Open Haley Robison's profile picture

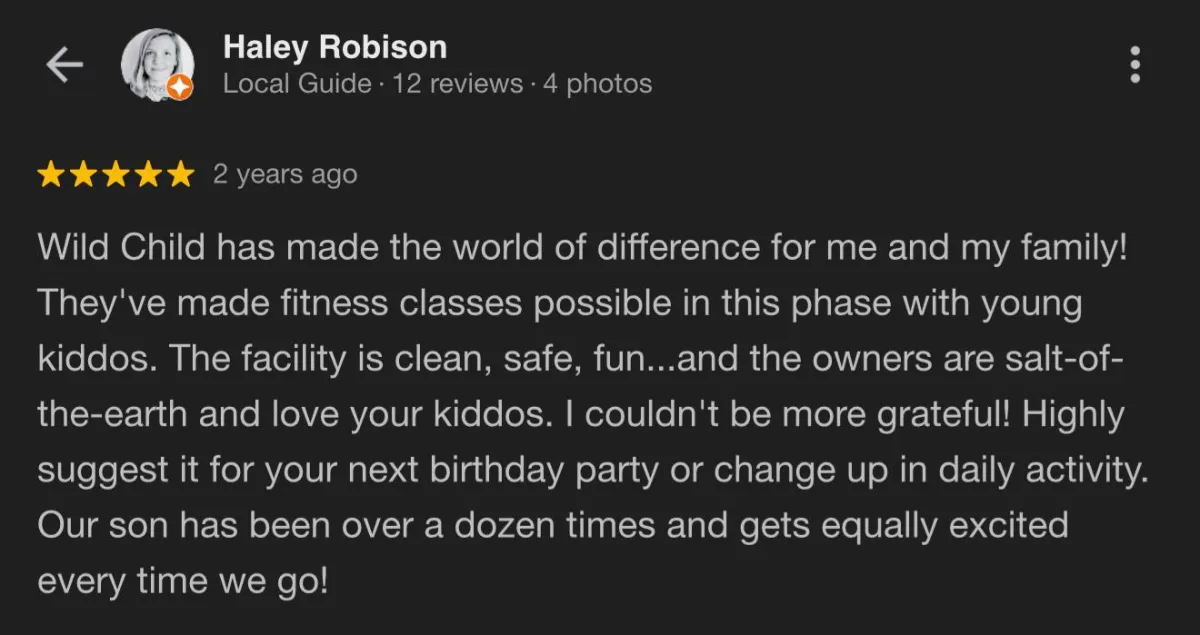(x=156, y=64)
